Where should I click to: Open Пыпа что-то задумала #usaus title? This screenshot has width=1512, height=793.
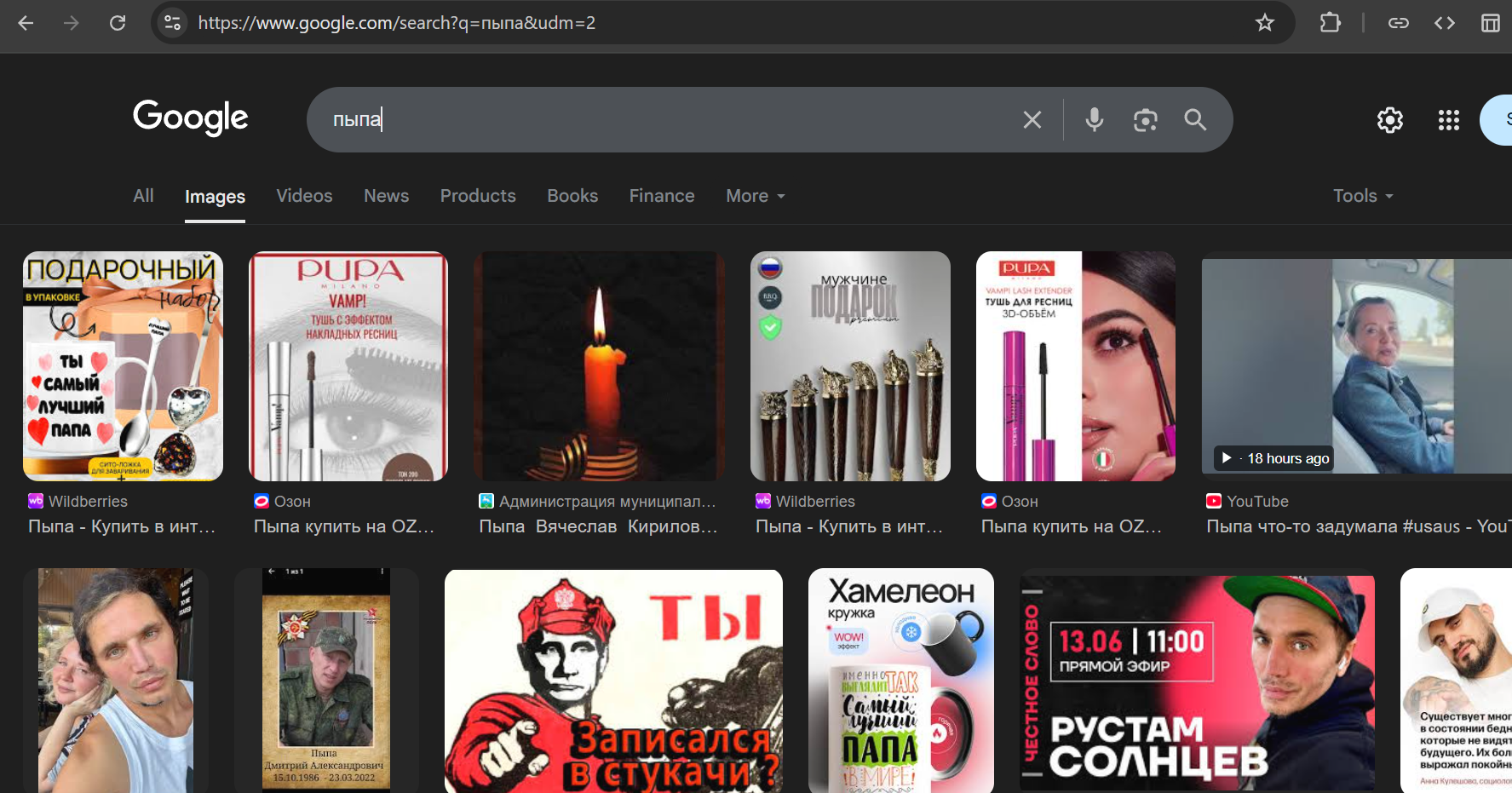click(1359, 526)
